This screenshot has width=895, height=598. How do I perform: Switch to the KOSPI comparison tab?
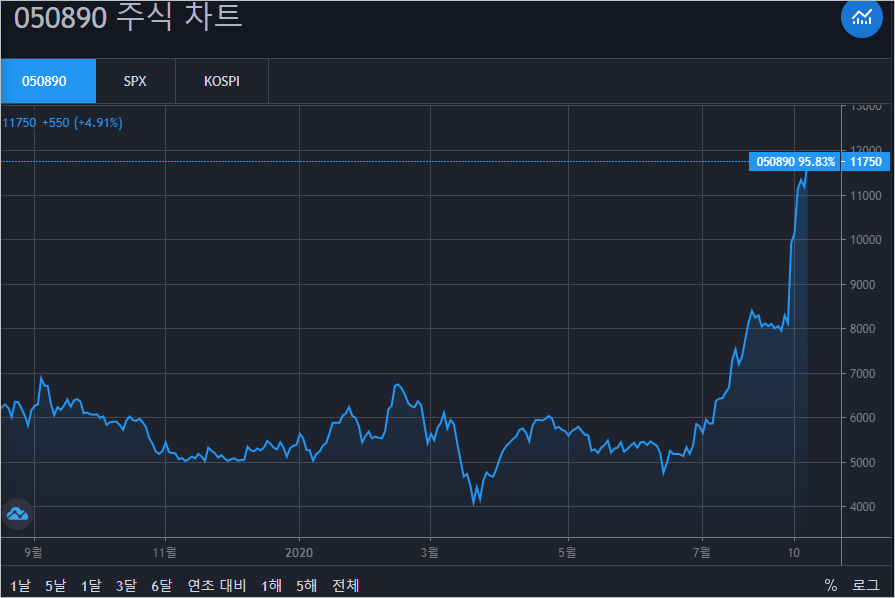tap(222, 81)
